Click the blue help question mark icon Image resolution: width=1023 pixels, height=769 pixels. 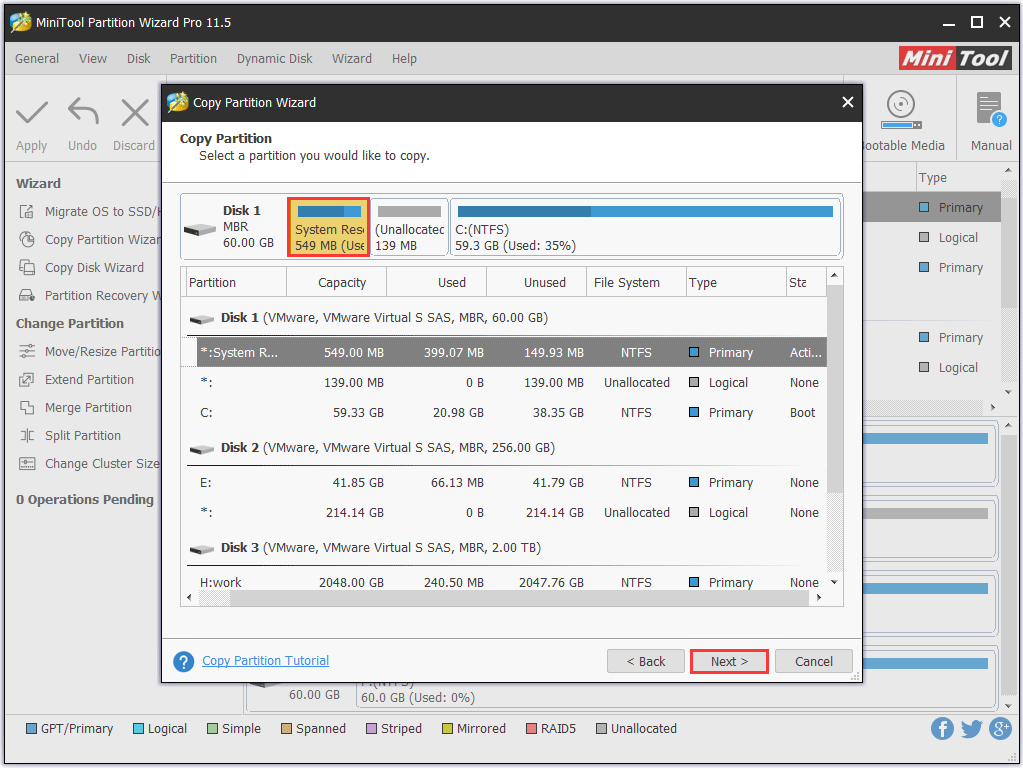click(183, 662)
